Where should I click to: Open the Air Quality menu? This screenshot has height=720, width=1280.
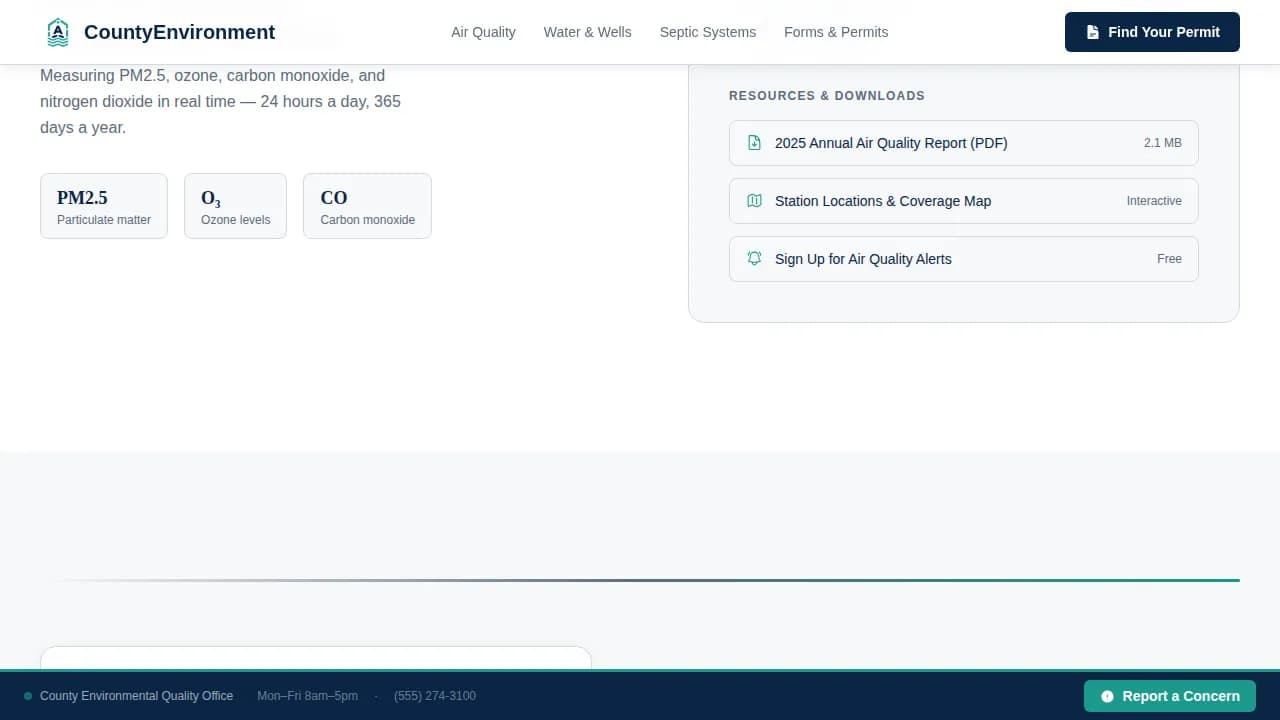coord(483,32)
